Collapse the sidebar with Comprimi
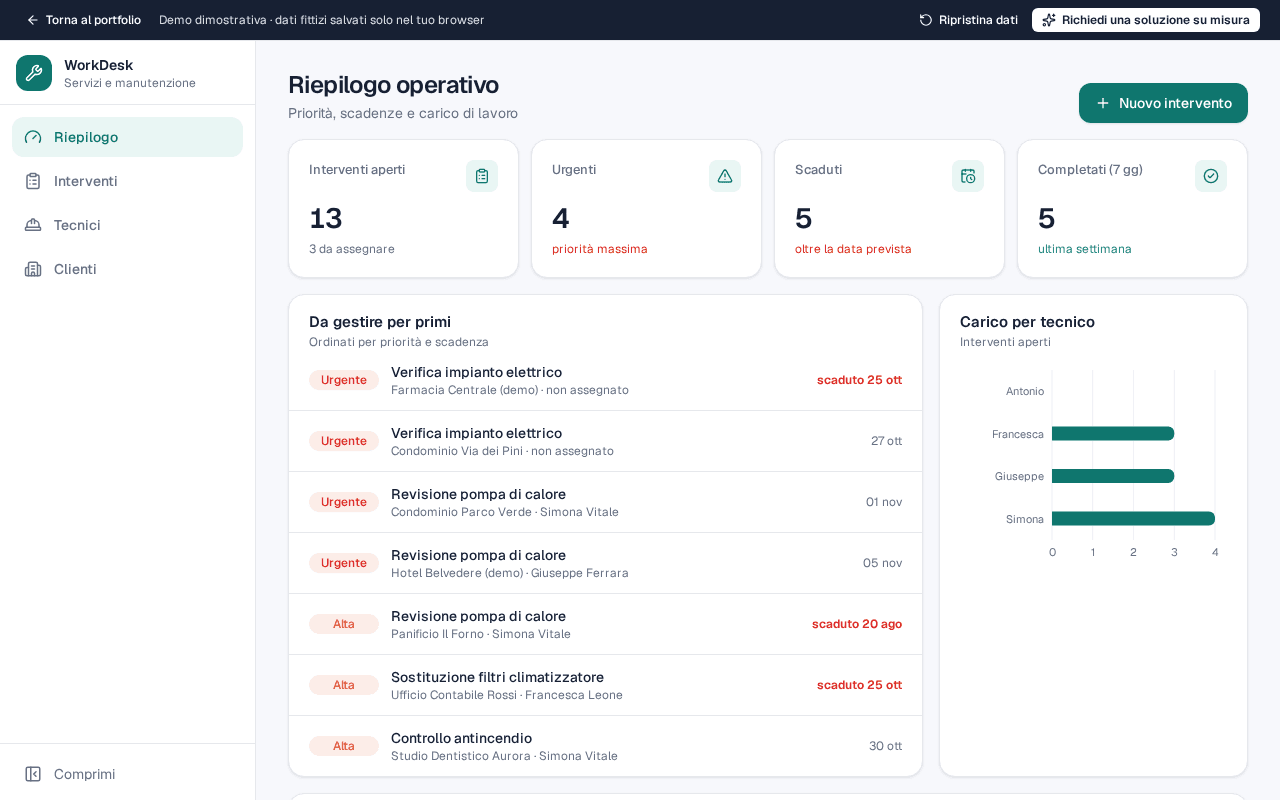Viewport: 1280px width, 800px height. pos(127,774)
